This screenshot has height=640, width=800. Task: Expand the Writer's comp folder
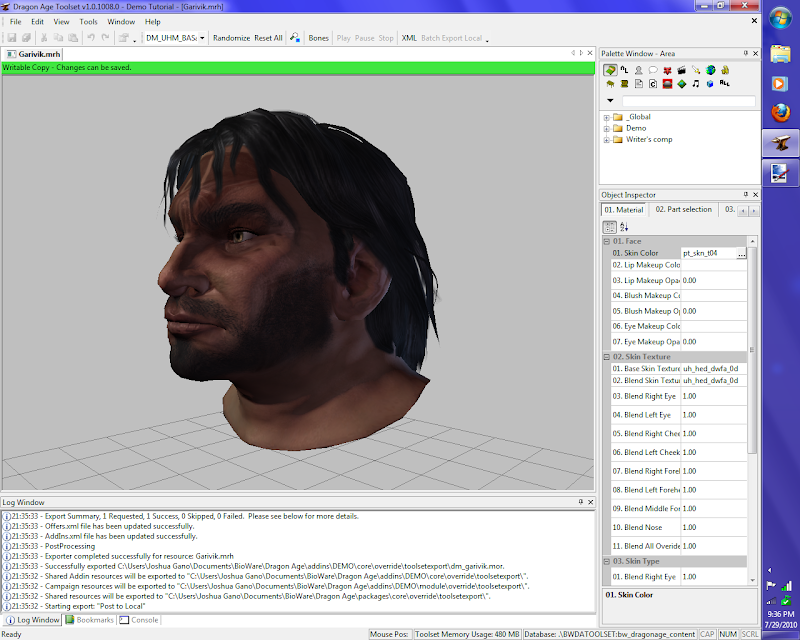(607, 139)
